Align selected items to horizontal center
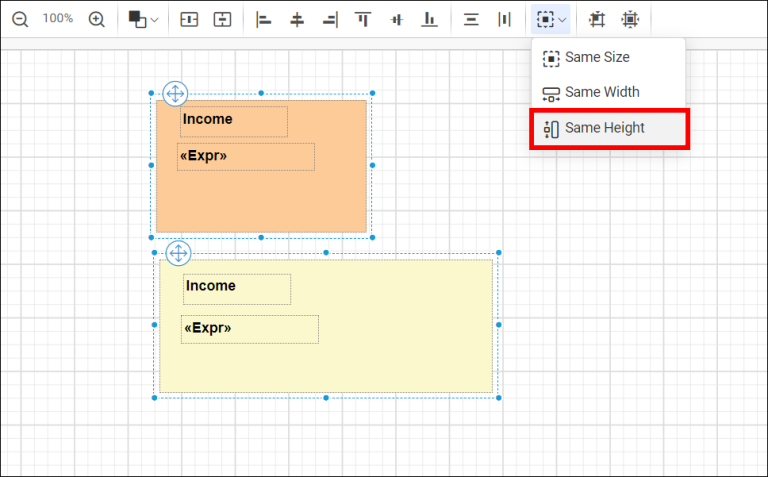 [297, 20]
